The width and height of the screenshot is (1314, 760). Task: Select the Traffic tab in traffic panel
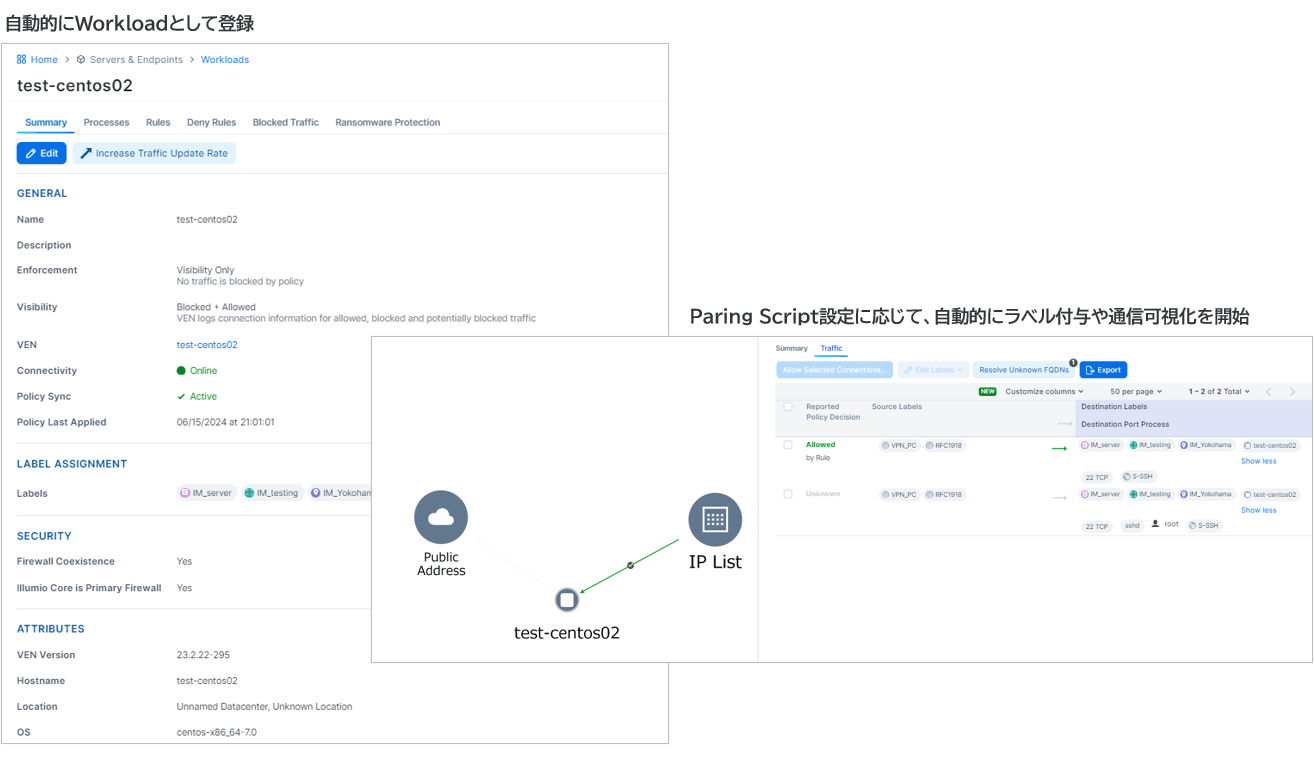(831, 349)
